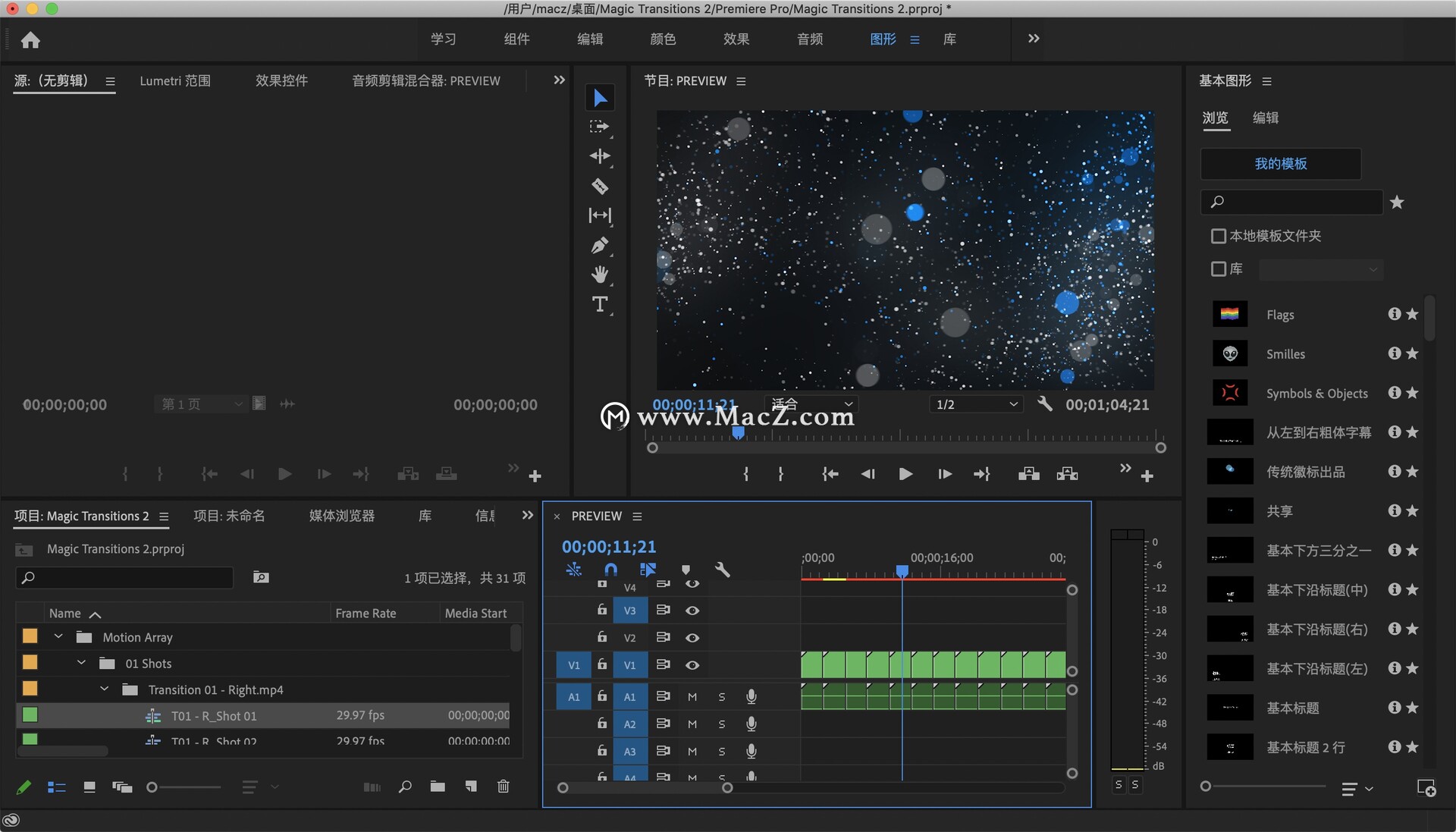Image resolution: width=1456 pixels, height=832 pixels.
Task: Select the Type tool
Action: 599,304
